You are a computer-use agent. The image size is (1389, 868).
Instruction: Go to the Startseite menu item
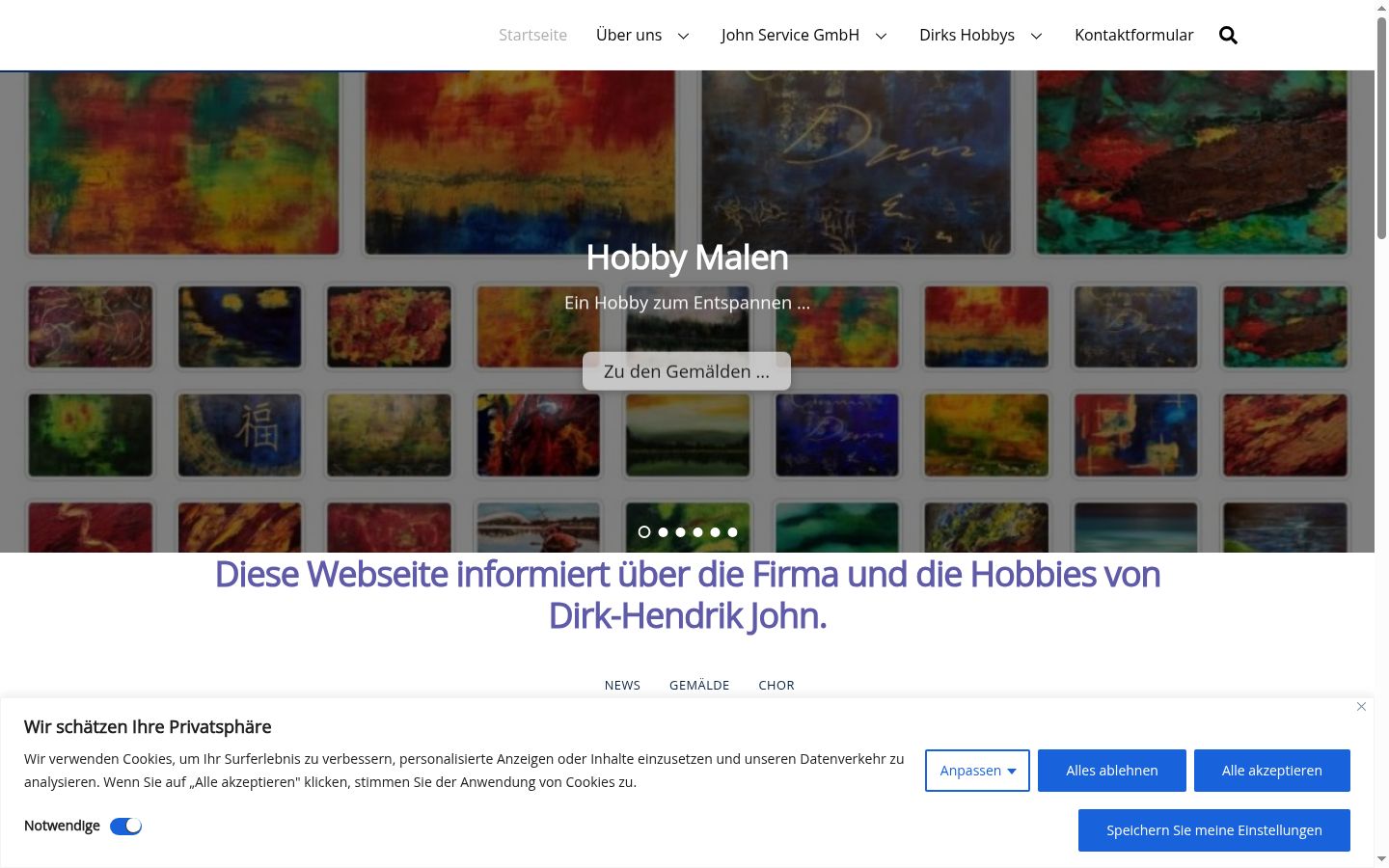(532, 36)
